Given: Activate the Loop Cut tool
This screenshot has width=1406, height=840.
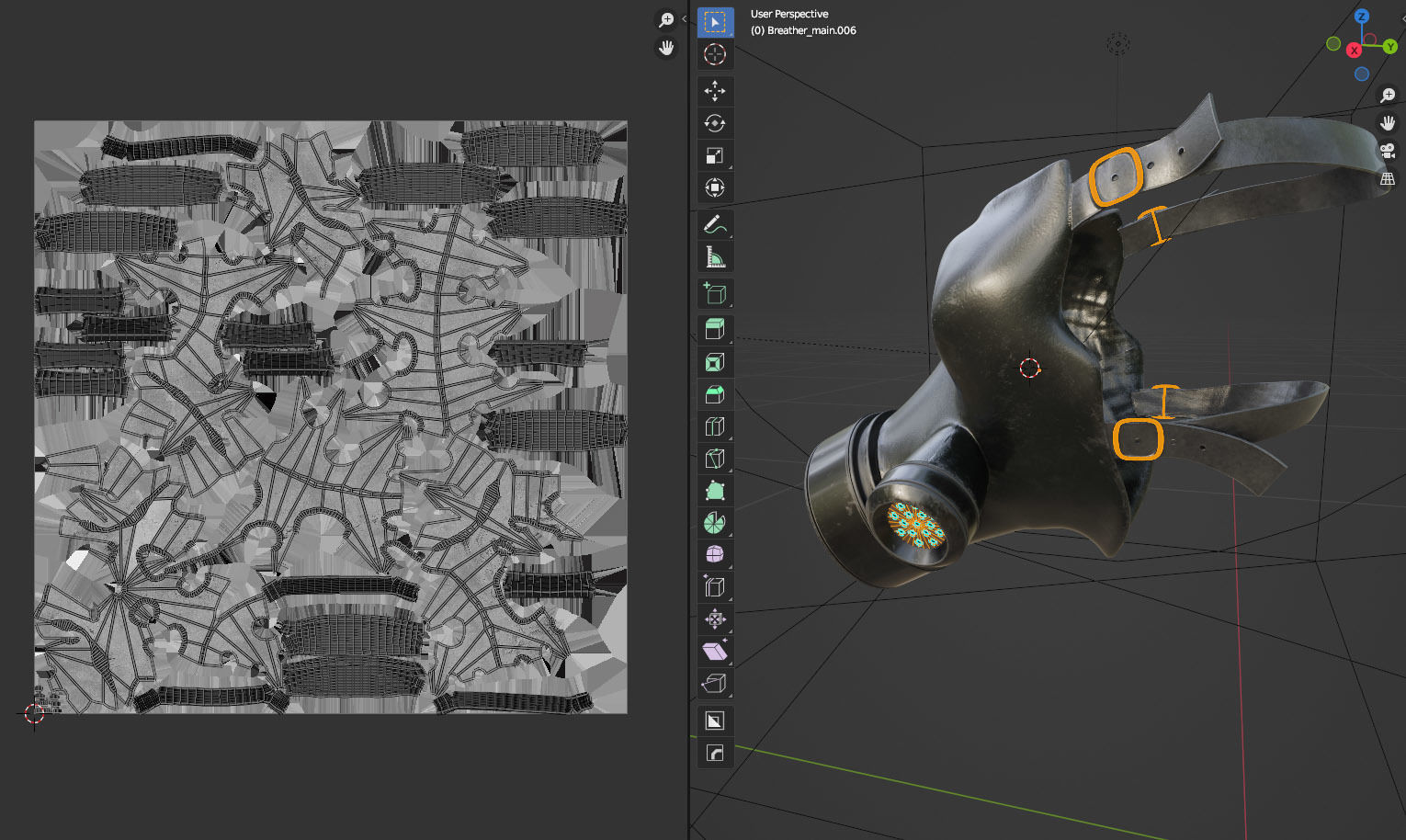Looking at the screenshot, I should click(x=715, y=426).
